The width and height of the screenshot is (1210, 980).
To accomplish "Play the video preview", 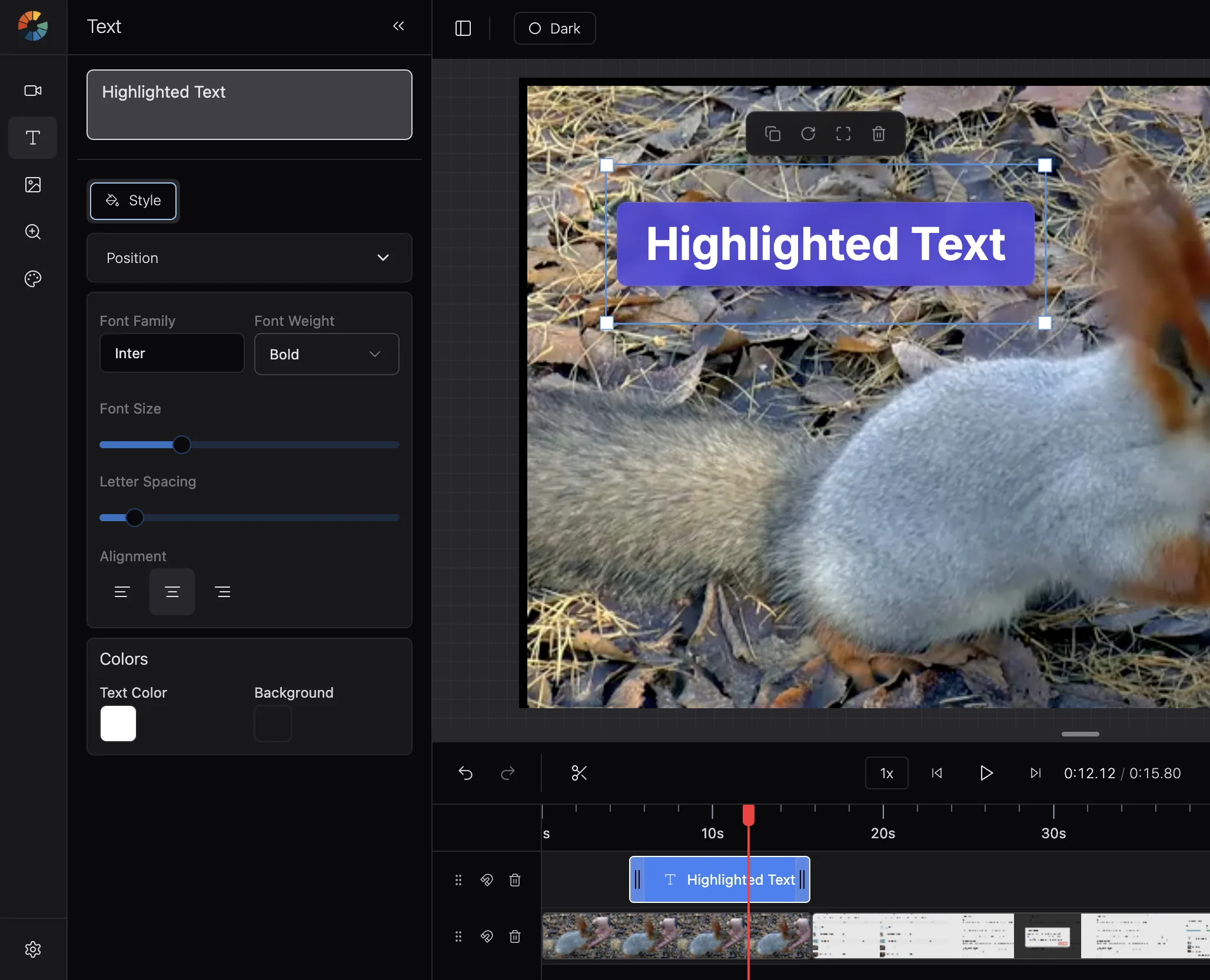I will coord(986,773).
